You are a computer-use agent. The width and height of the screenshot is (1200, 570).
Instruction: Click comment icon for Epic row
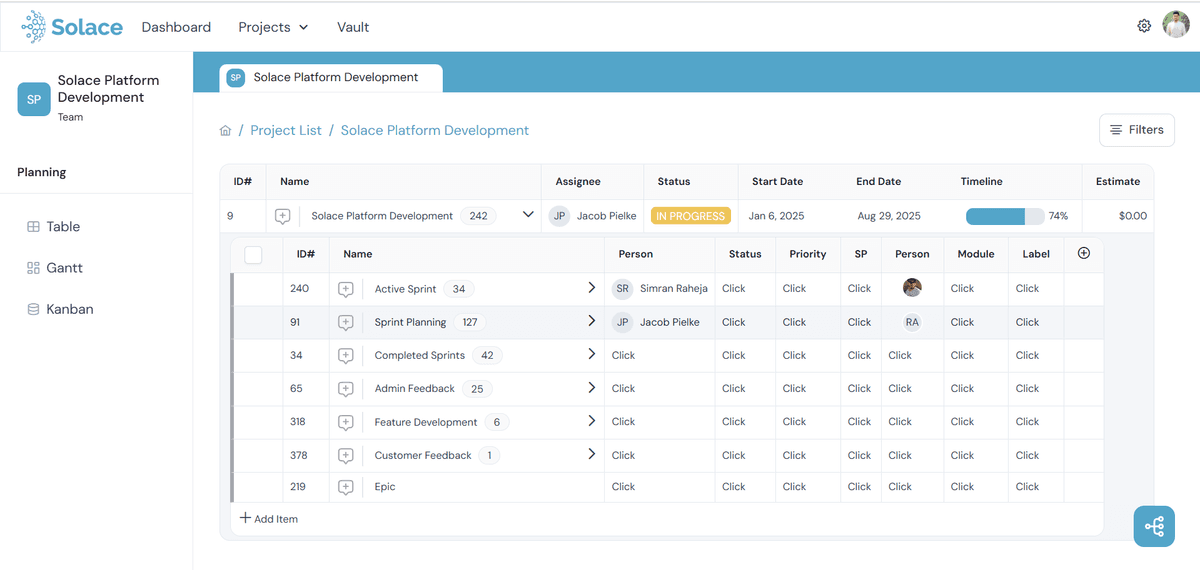pyautogui.click(x=346, y=487)
